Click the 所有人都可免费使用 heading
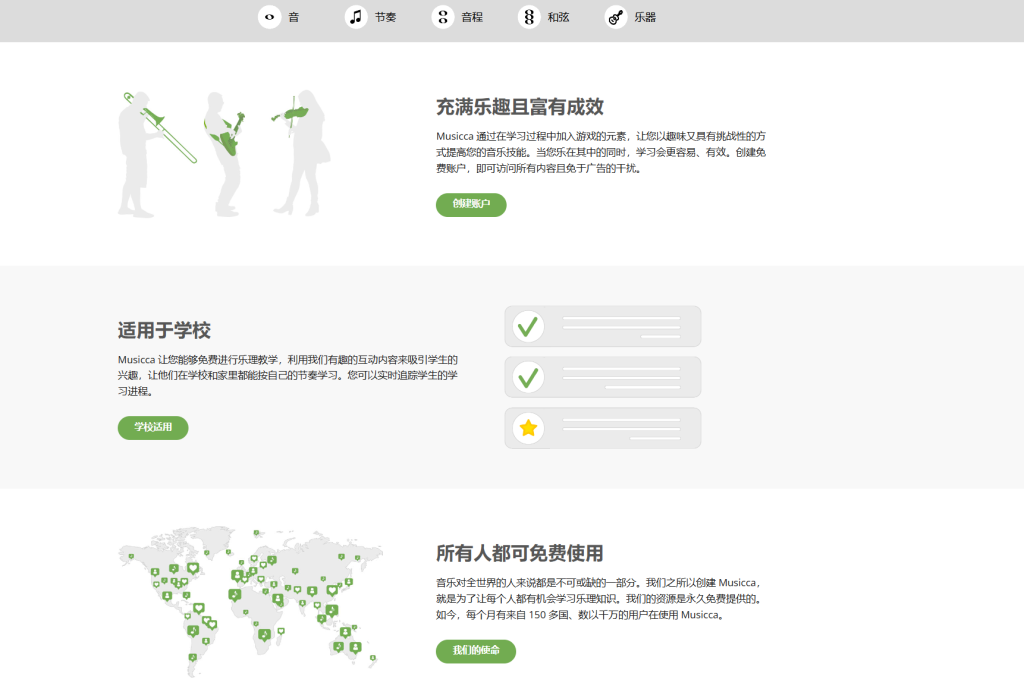The height and width of the screenshot is (692, 1024). point(519,553)
